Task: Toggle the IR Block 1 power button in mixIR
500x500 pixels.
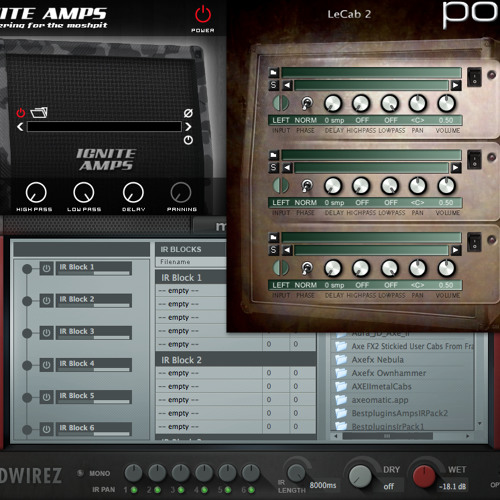Action: (x=46, y=268)
